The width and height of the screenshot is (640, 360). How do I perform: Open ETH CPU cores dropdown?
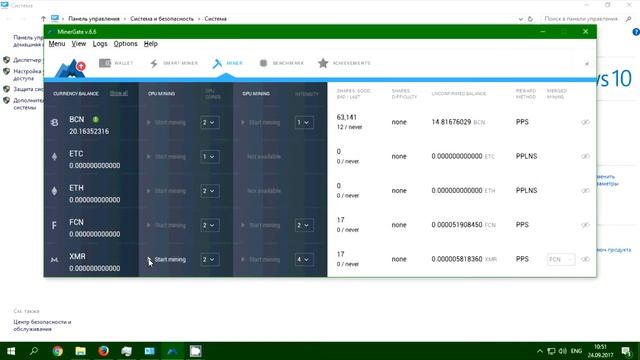pos(209,191)
